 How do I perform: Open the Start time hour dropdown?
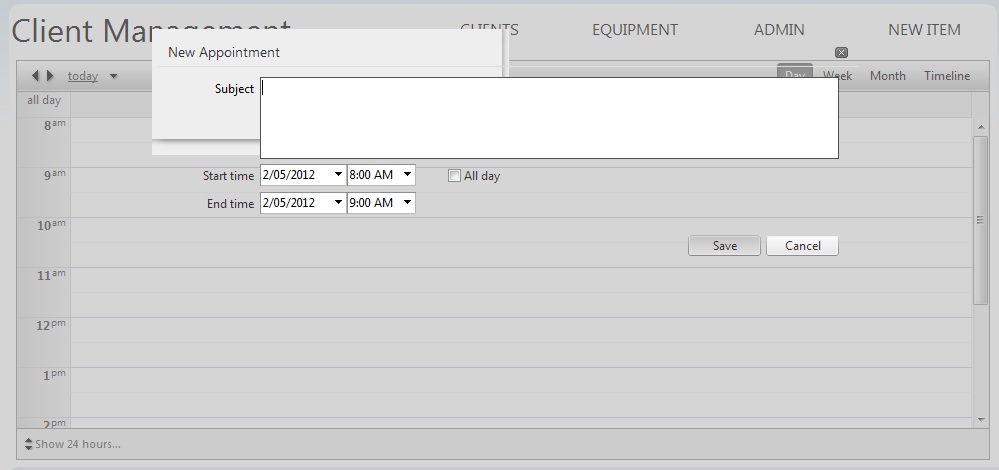click(x=407, y=175)
